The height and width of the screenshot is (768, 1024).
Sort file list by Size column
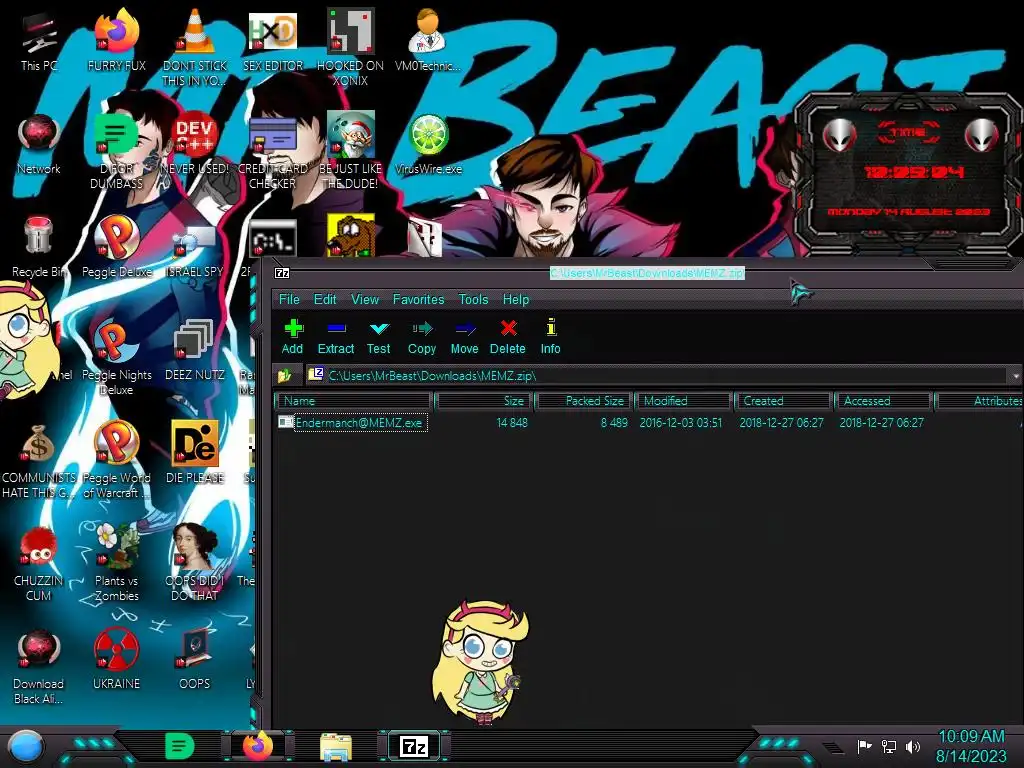[x=484, y=401]
